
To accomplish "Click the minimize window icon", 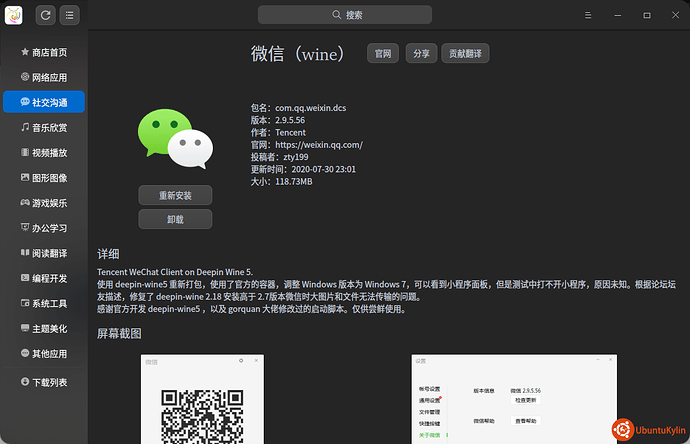I will point(618,15).
